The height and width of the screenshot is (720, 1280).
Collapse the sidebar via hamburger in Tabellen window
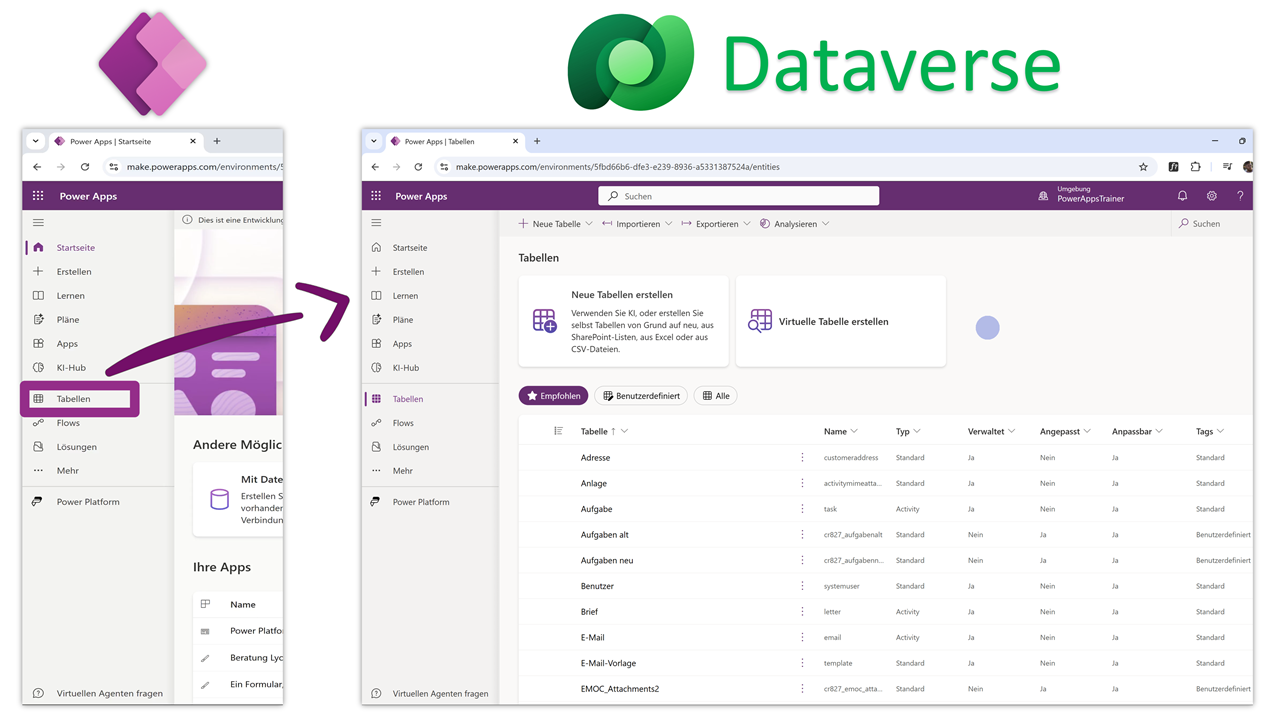click(x=376, y=222)
